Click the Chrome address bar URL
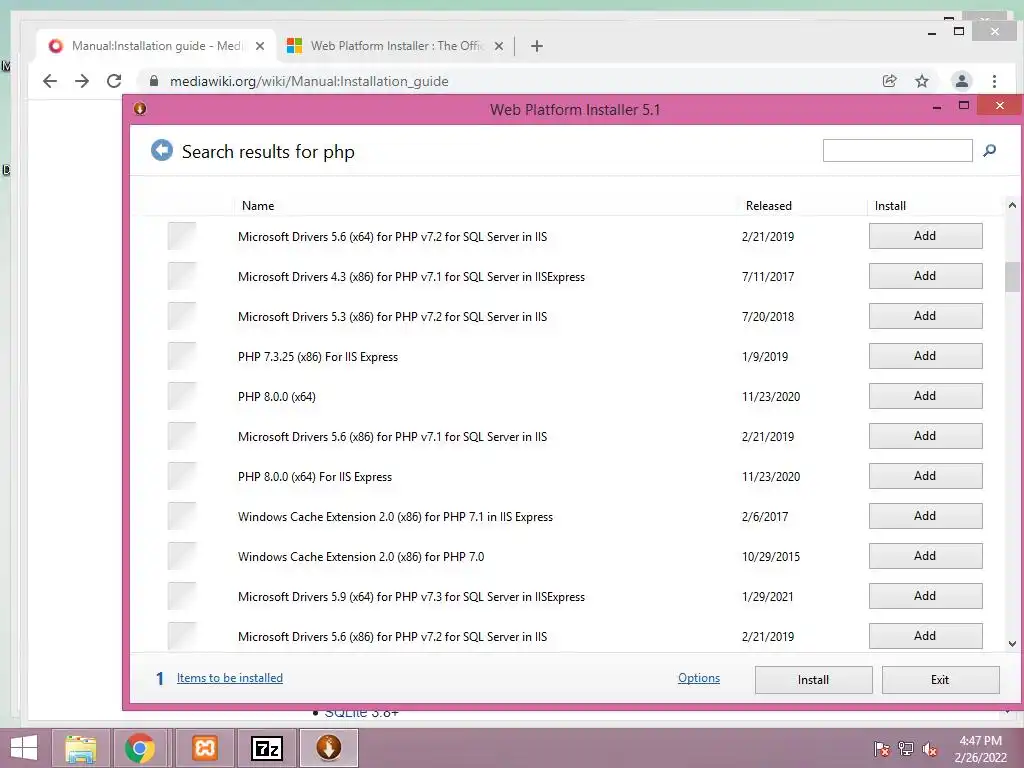 (309, 81)
